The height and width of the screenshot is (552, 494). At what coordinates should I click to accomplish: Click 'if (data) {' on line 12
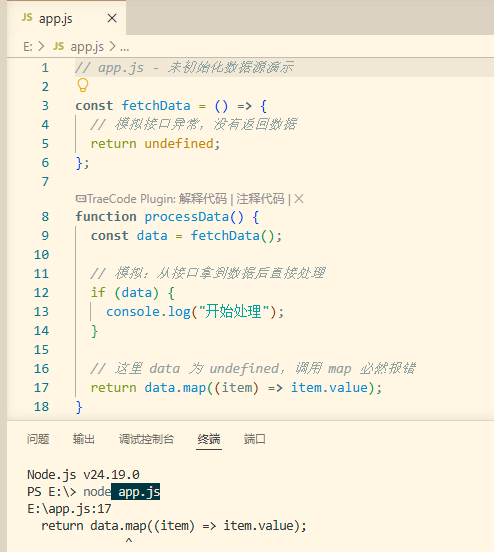[x=133, y=293]
